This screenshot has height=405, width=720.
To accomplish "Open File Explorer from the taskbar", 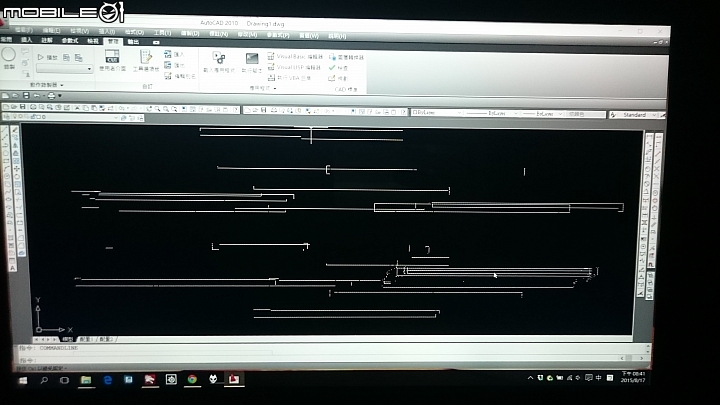I will tap(86, 380).
